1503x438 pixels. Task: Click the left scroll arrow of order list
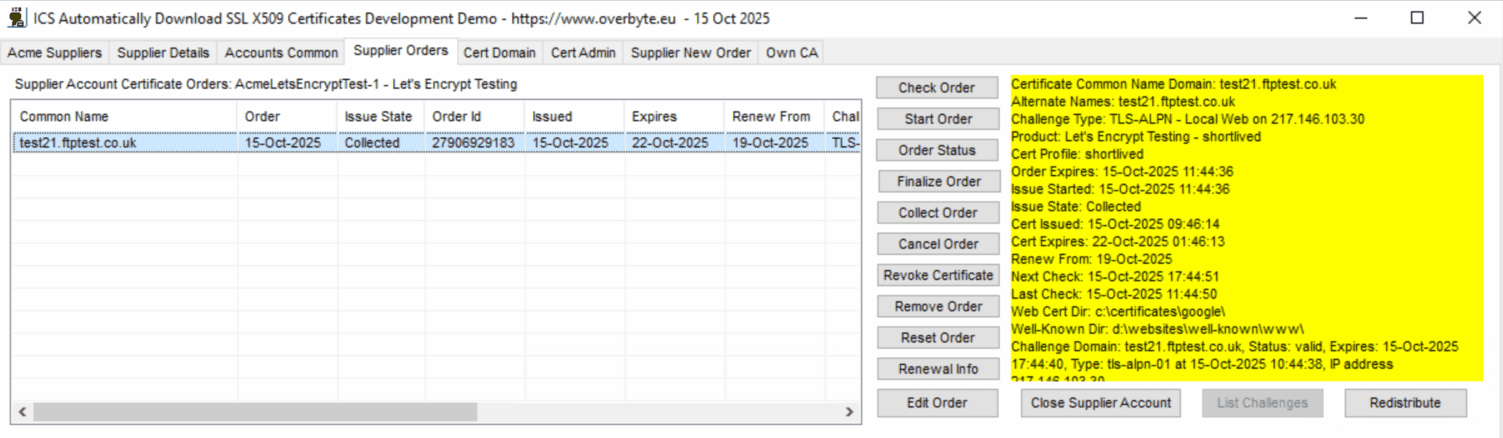(x=21, y=411)
